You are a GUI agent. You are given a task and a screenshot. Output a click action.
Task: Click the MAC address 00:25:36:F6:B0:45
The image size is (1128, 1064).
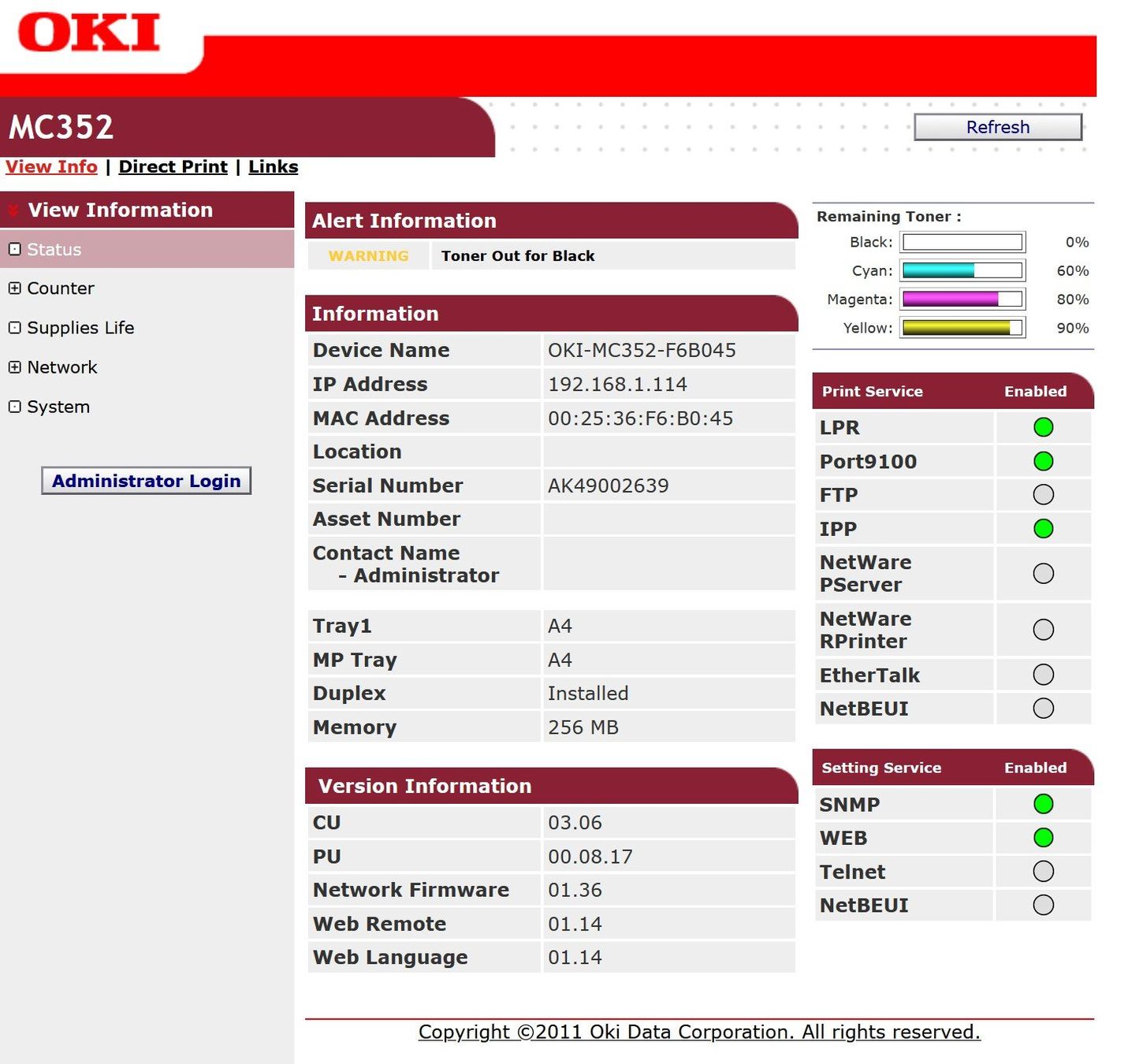[640, 418]
